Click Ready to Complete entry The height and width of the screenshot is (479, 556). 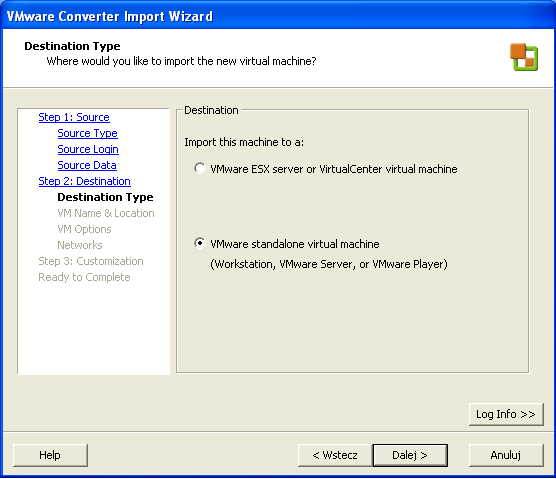[x=84, y=277]
